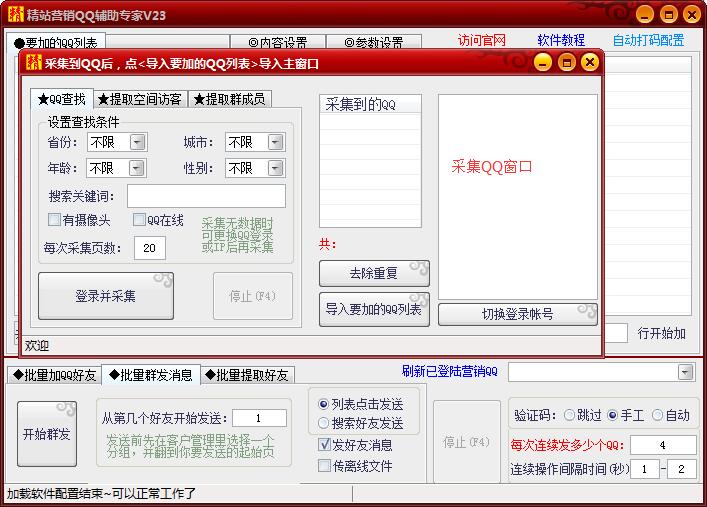
Task: Click the 搜索关键词 input field
Action: (x=207, y=196)
